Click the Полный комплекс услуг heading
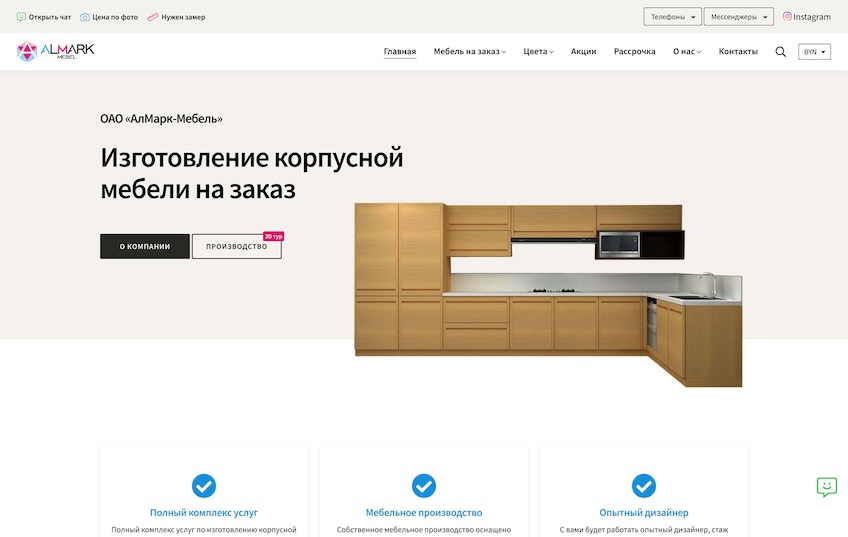The width and height of the screenshot is (848, 537). pos(204,513)
